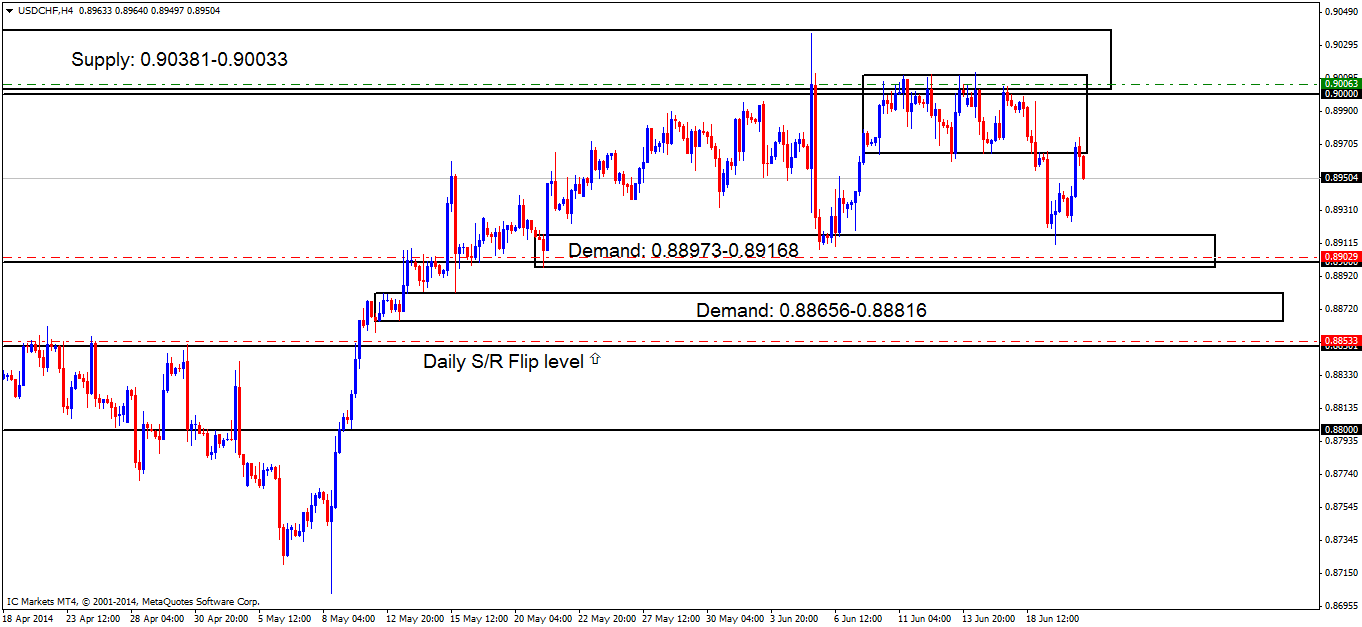
Task: Click the 0.88920 price scale value
Action: pos(1341,276)
